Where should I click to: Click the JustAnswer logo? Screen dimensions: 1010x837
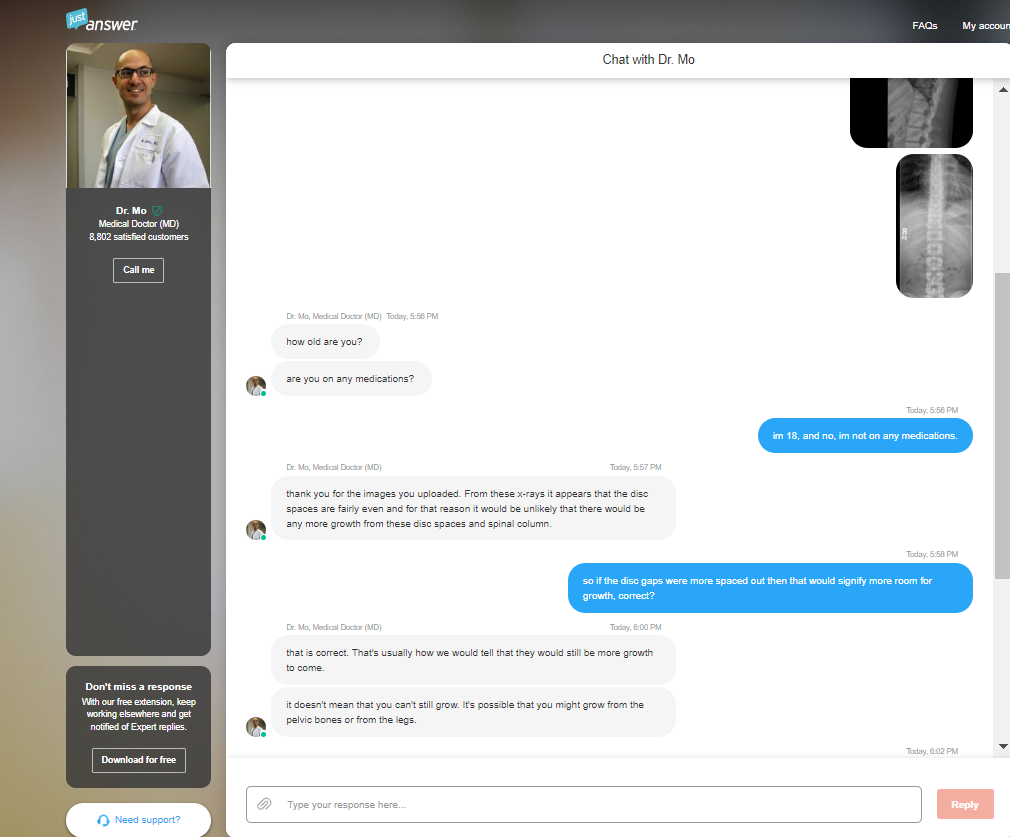[x=102, y=21]
